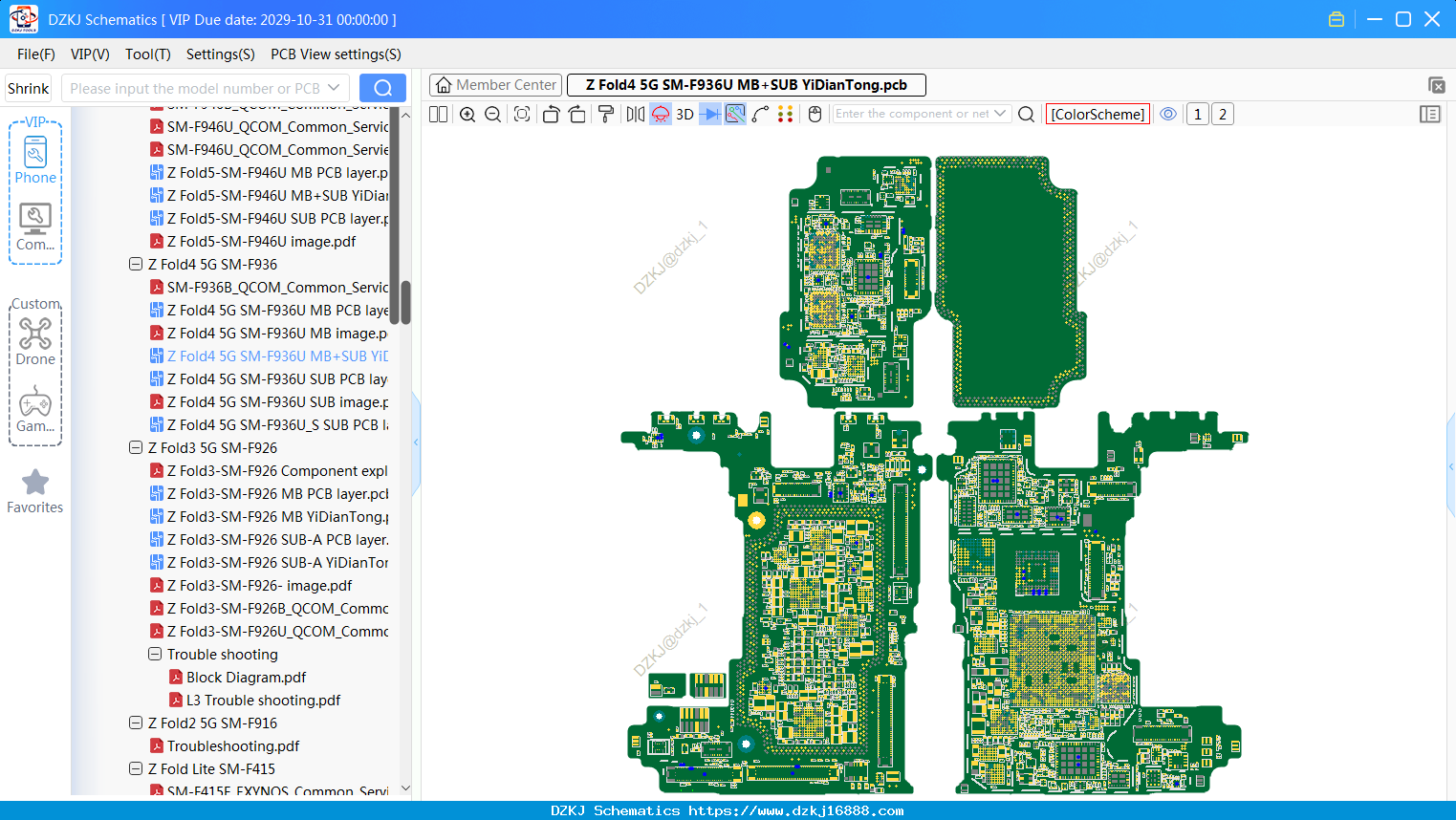Rotate the PCB counterclockwise
Screen dimensions: 1456x820
click(x=551, y=115)
